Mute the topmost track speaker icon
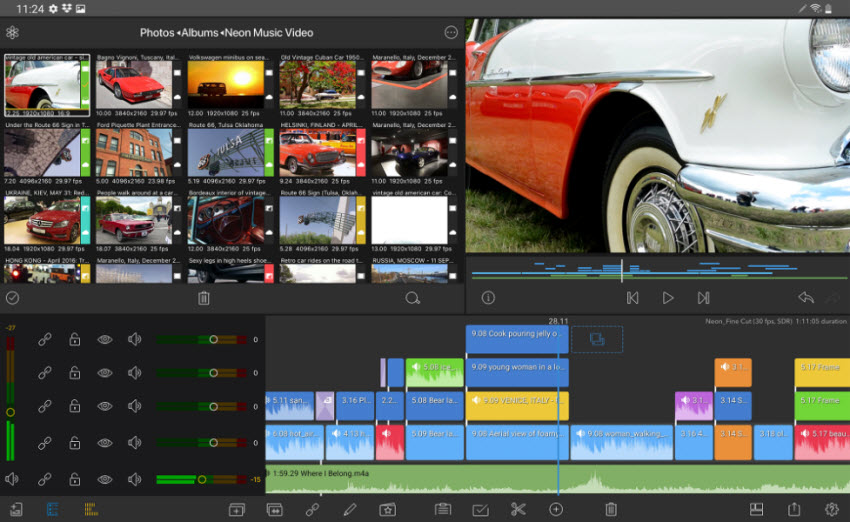Viewport: 850px width, 522px height. 134,339
